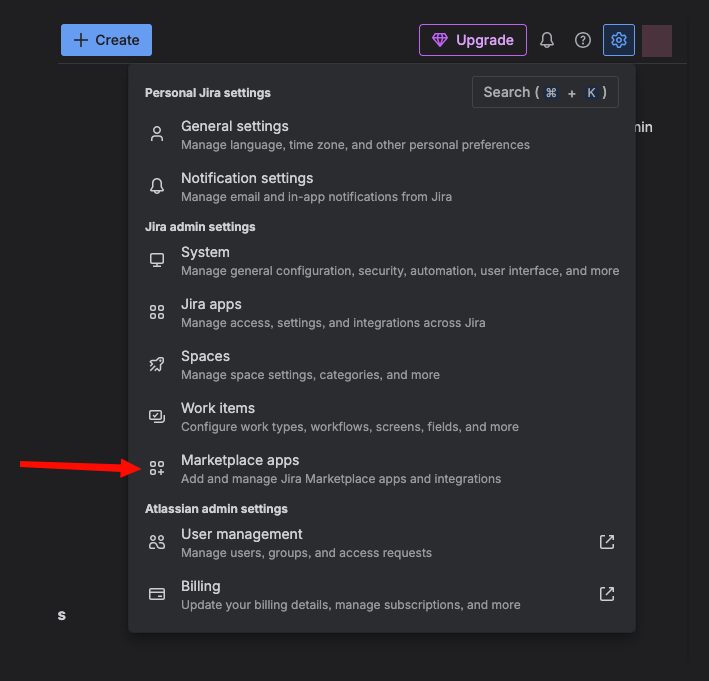Screen dimensions: 709x681
Task: Click 'Manage language, time zone, and other personal preferences'
Action: click(x=355, y=145)
